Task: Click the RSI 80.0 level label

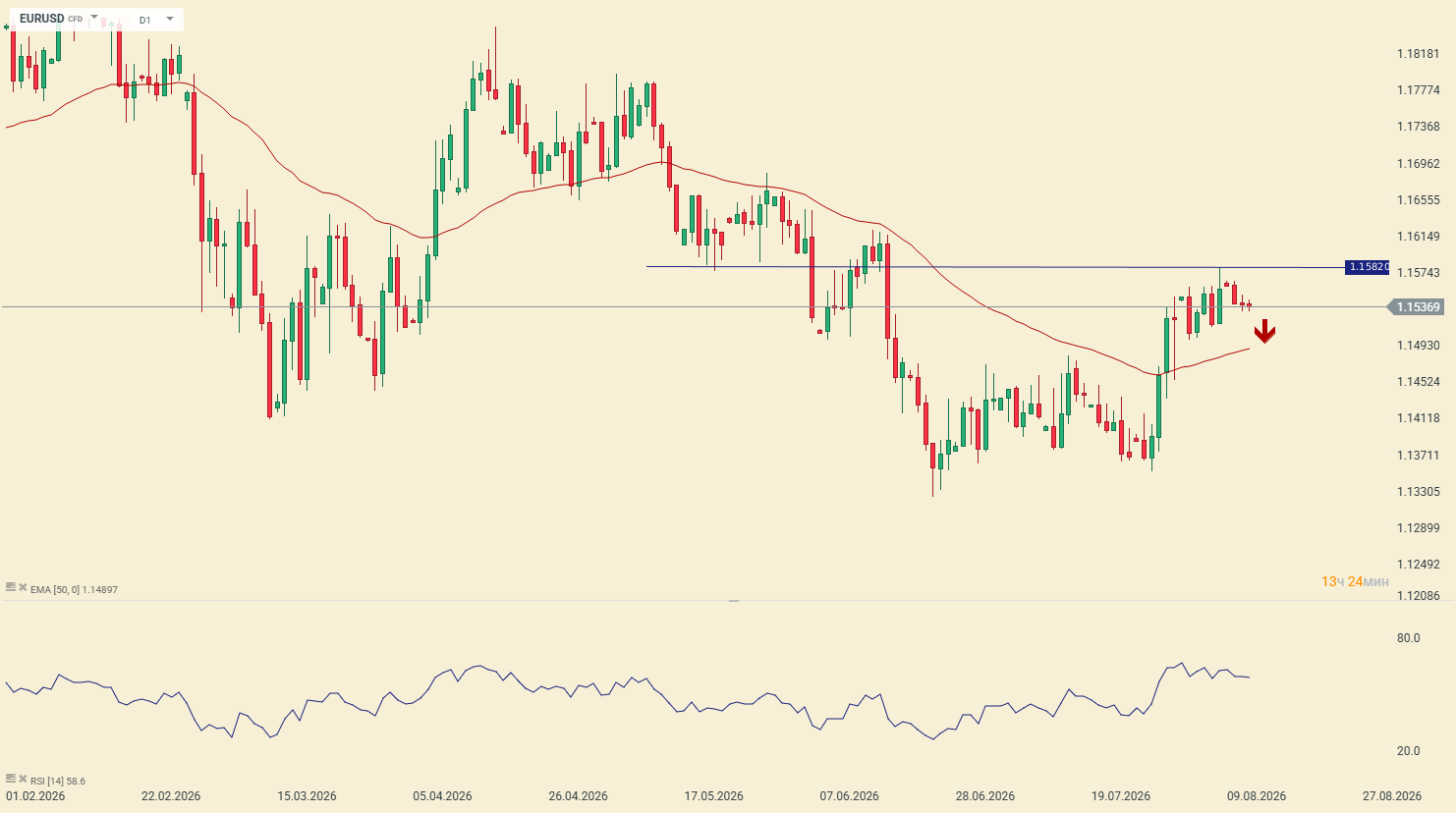Action: (1408, 638)
